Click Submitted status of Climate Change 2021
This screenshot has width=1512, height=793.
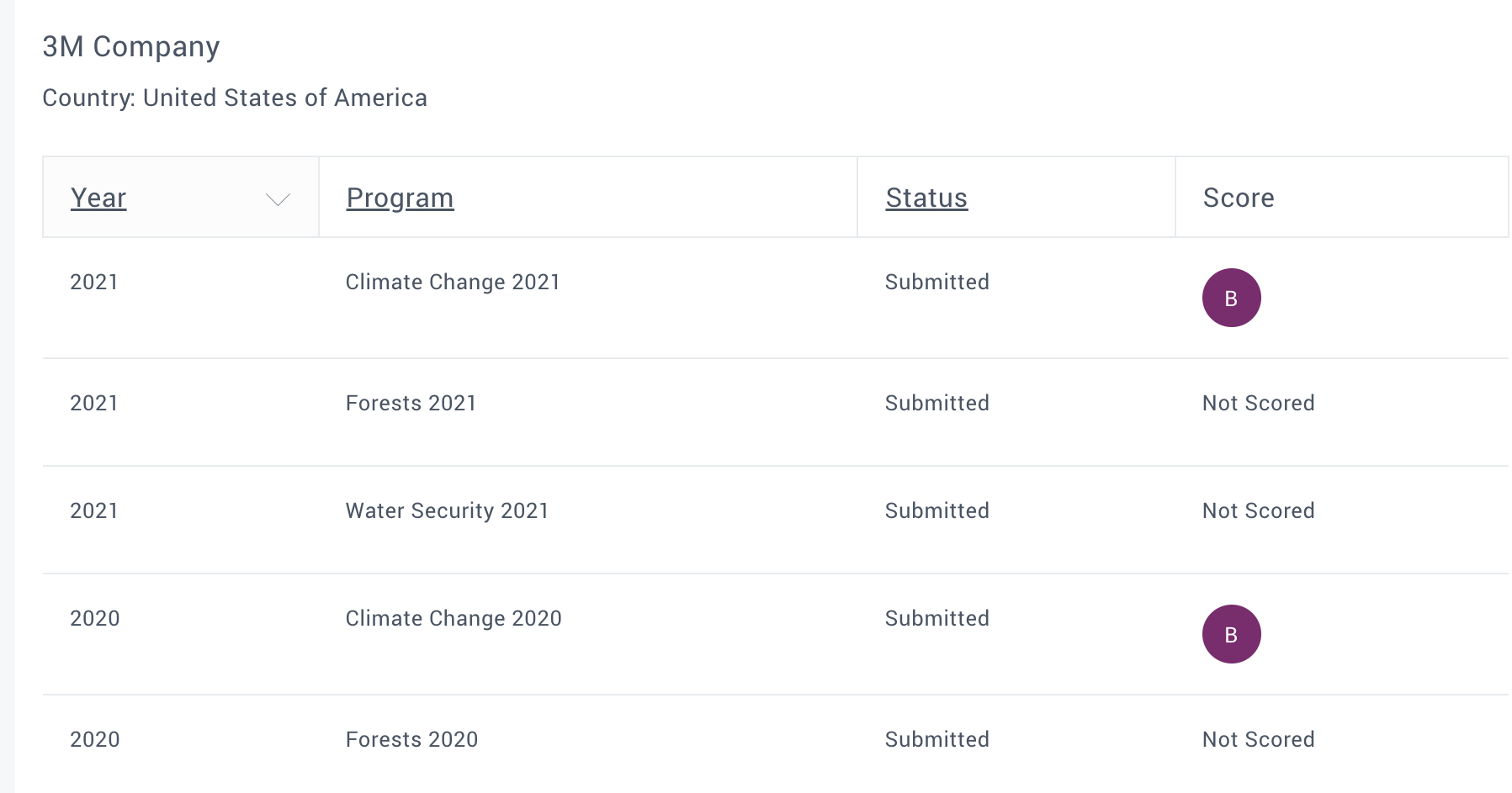936,282
